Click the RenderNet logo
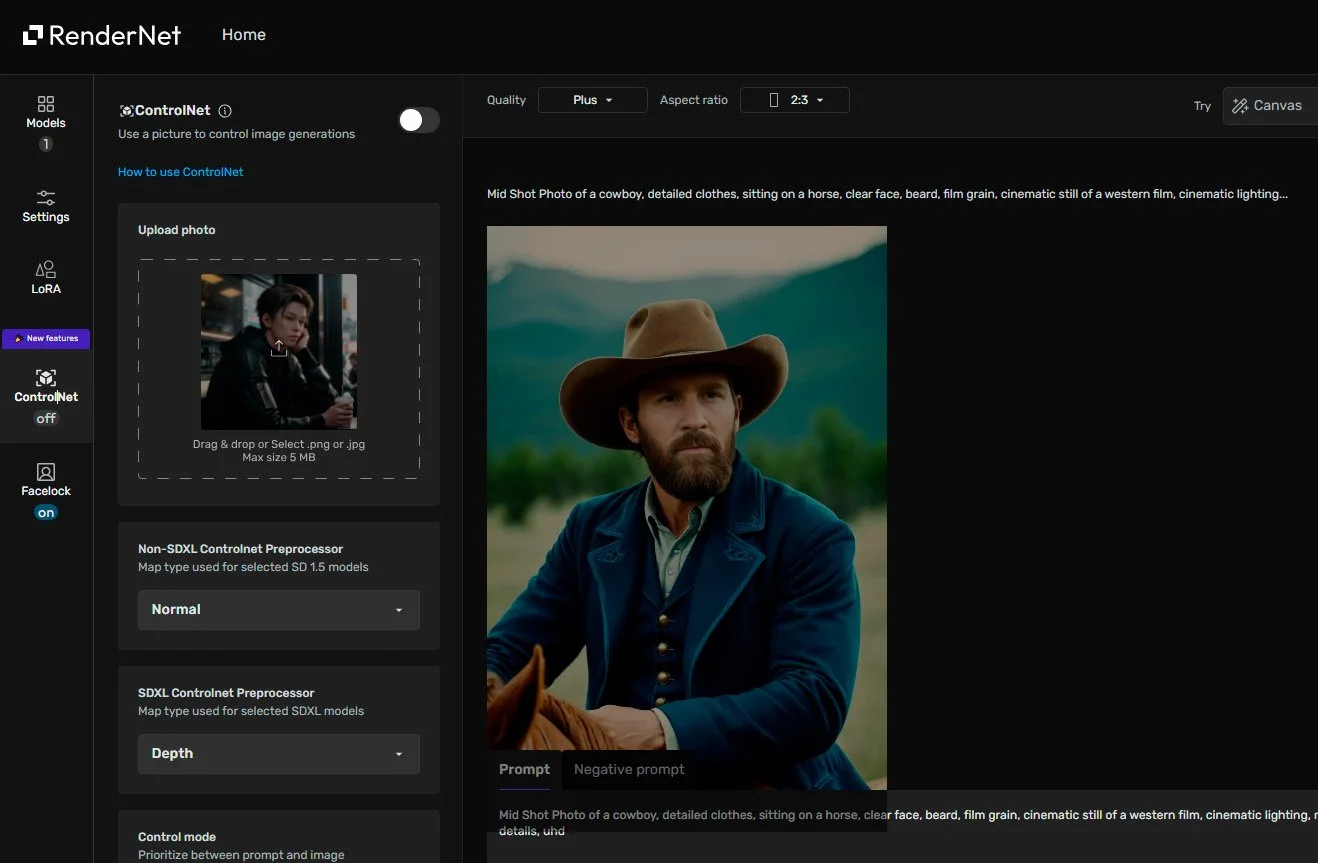Viewport: 1318px width, 863px height. point(102,35)
